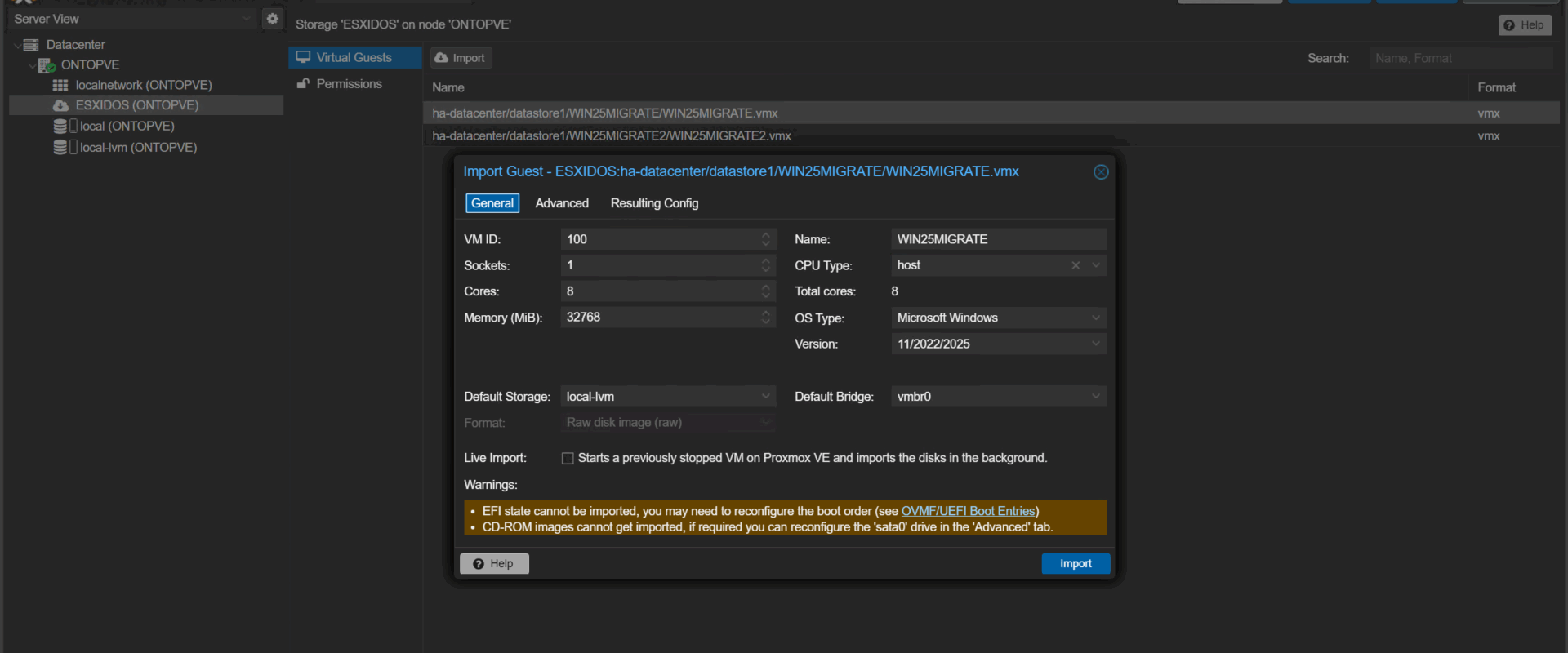
Task: Clear the CPU Type value with the x icon
Action: (1076, 265)
